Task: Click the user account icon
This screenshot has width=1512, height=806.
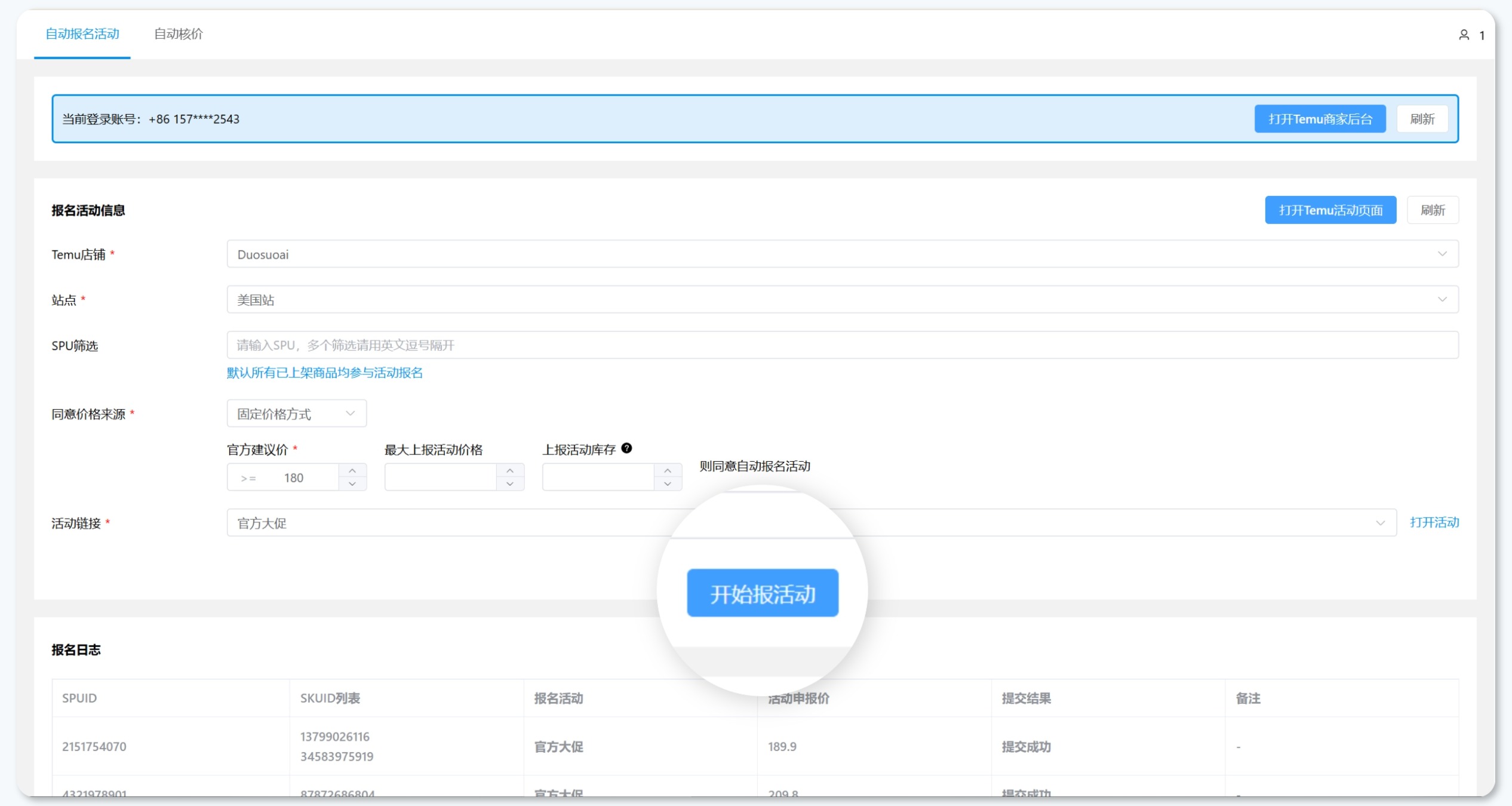Action: tap(1464, 35)
